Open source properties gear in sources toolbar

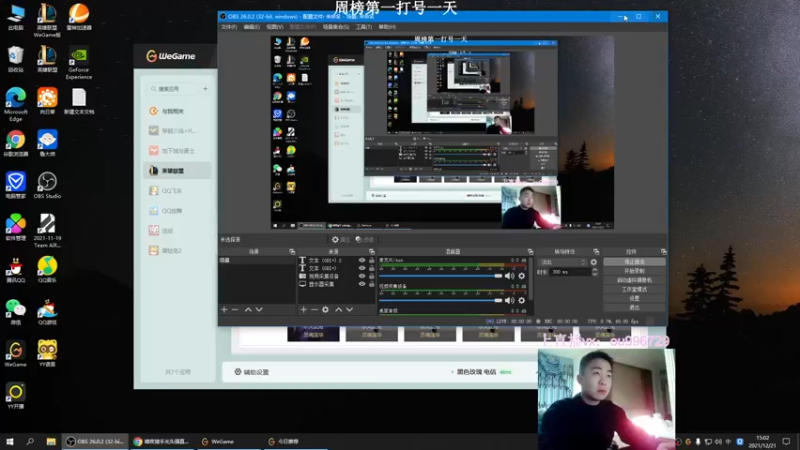coord(326,310)
